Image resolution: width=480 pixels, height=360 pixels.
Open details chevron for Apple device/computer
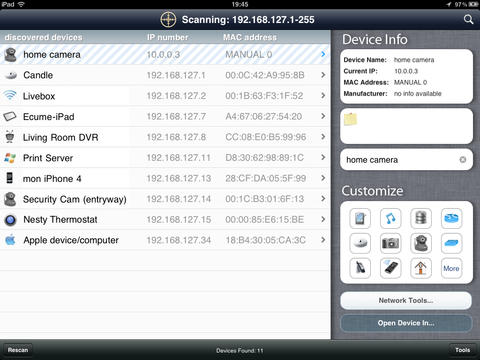point(323,240)
